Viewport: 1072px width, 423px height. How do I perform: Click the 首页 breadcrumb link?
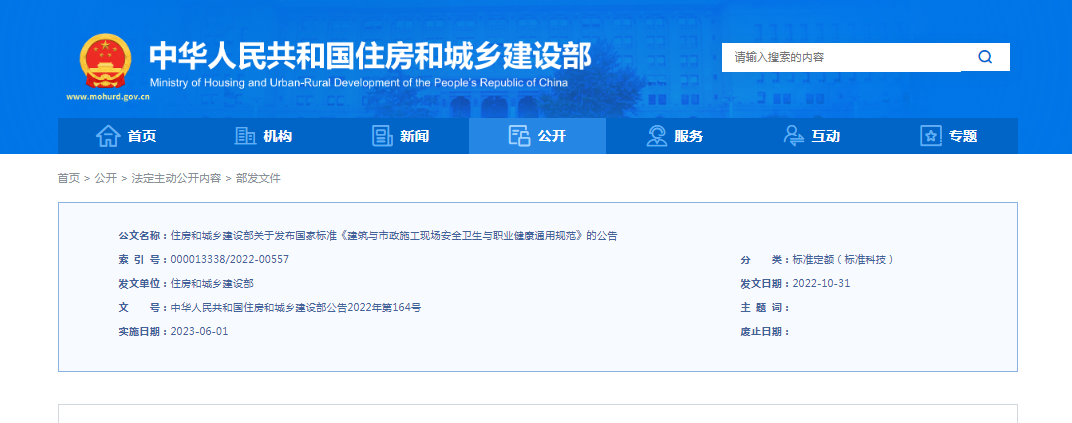68,178
